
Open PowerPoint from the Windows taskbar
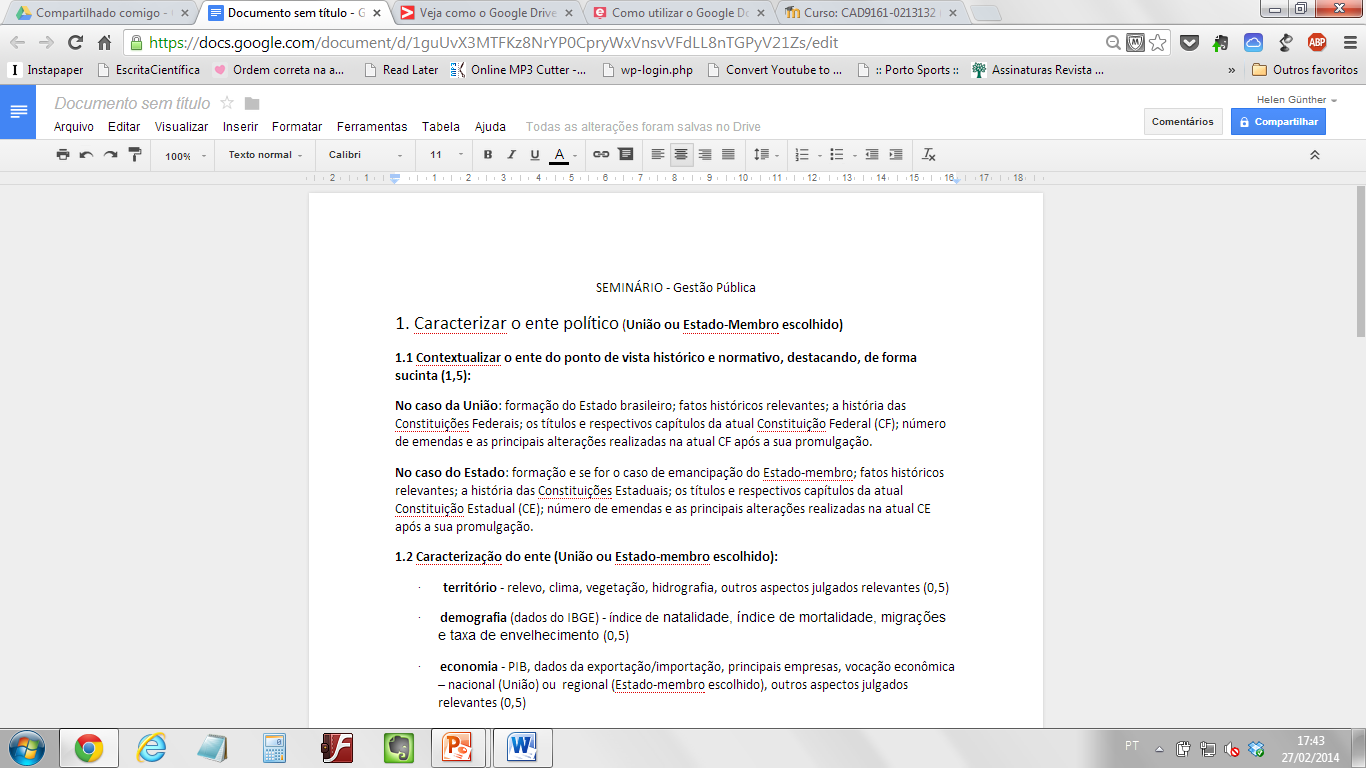459,747
